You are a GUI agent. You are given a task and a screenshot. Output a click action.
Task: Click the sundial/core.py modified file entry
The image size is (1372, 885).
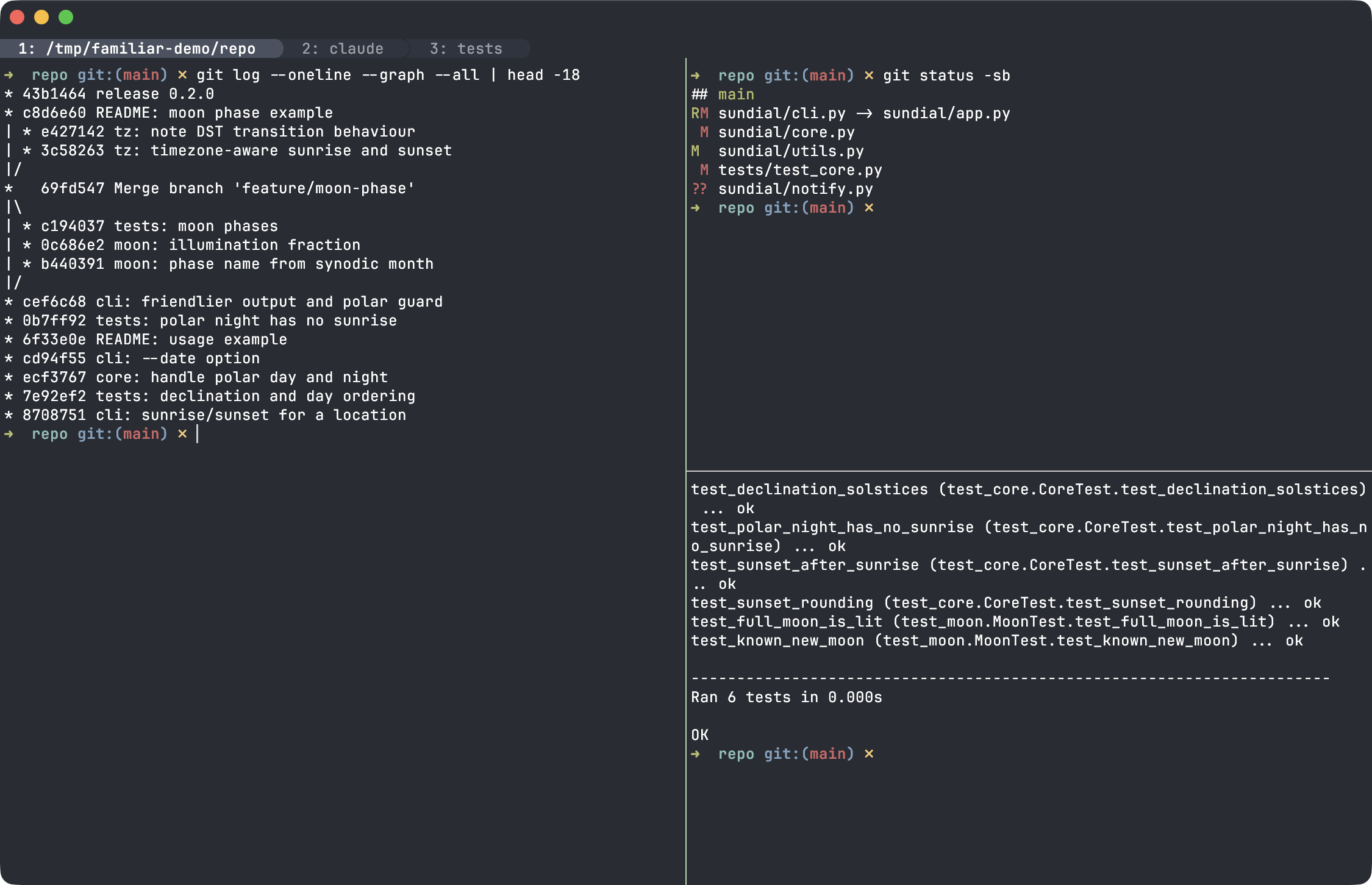787,132
